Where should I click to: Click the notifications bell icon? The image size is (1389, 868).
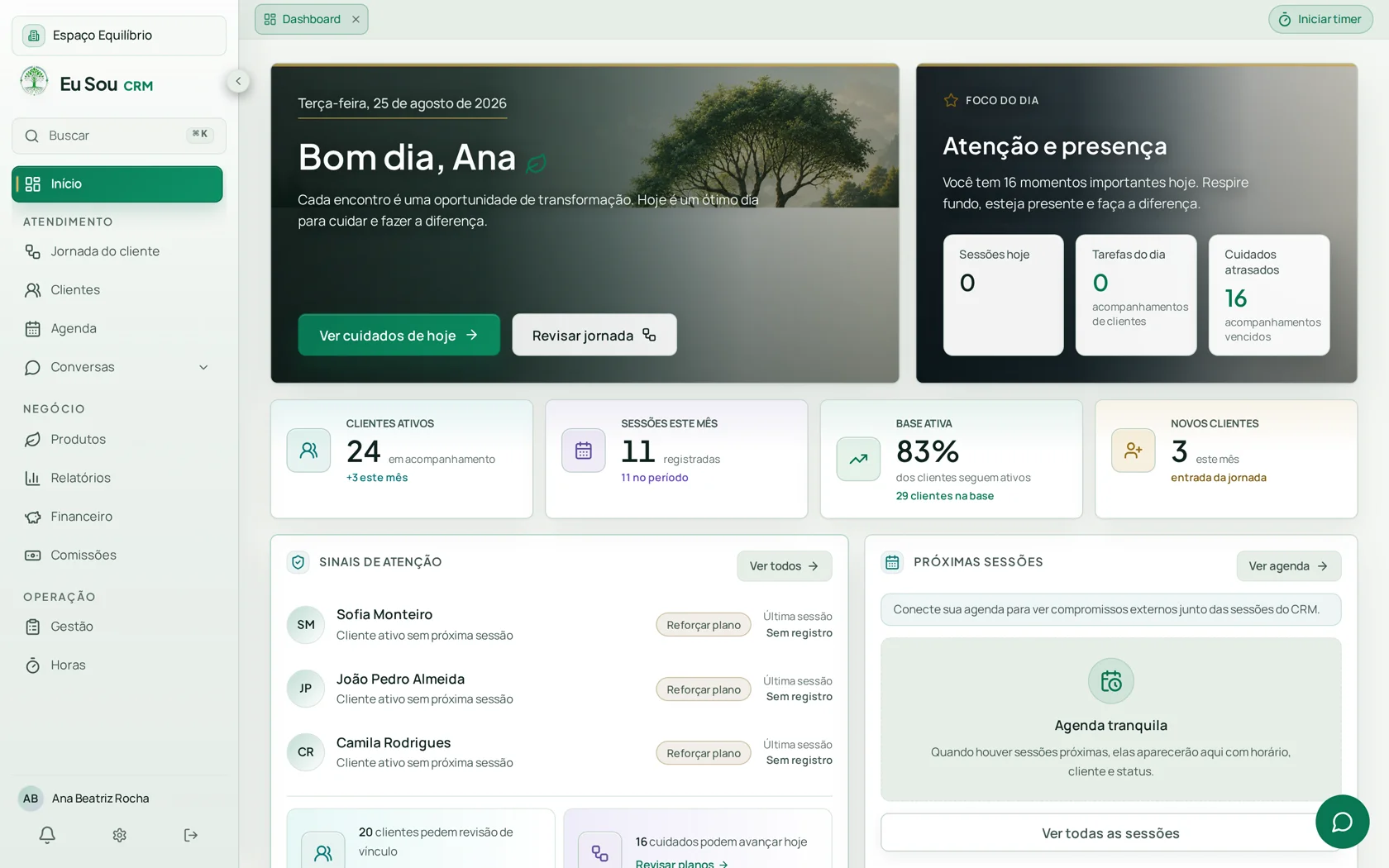coord(47,835)
